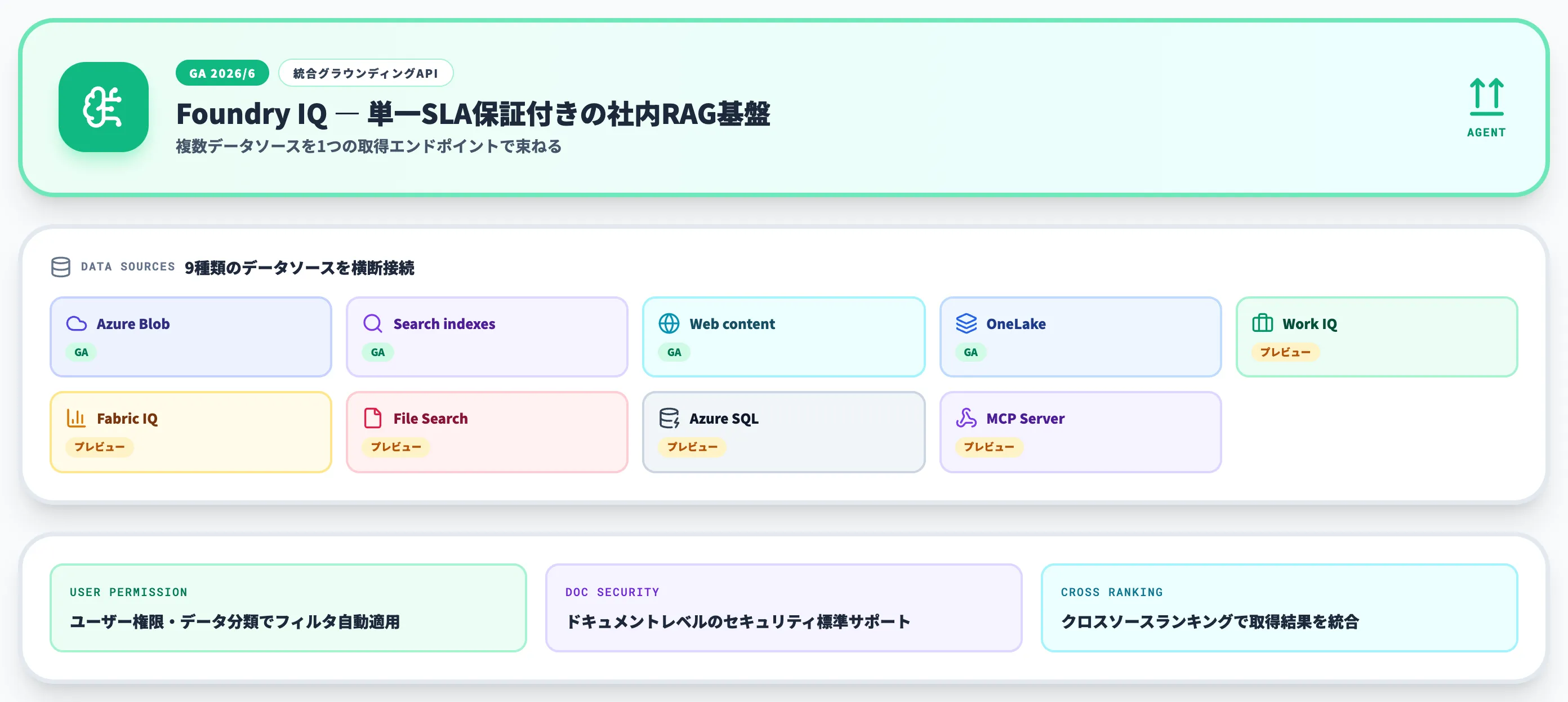Select the GA 2026/6 badge

222,73
